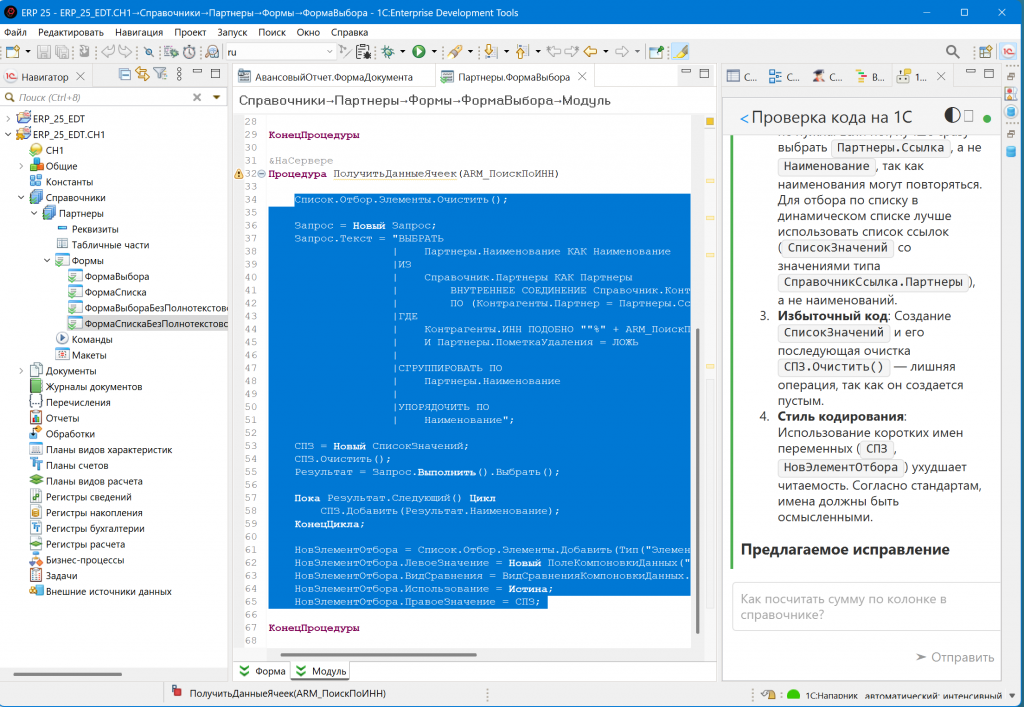Image resolution: width=1024 pixels, height=707 pixels.
Task: Open the Проект menu
Action: click(x=190, y=32)
